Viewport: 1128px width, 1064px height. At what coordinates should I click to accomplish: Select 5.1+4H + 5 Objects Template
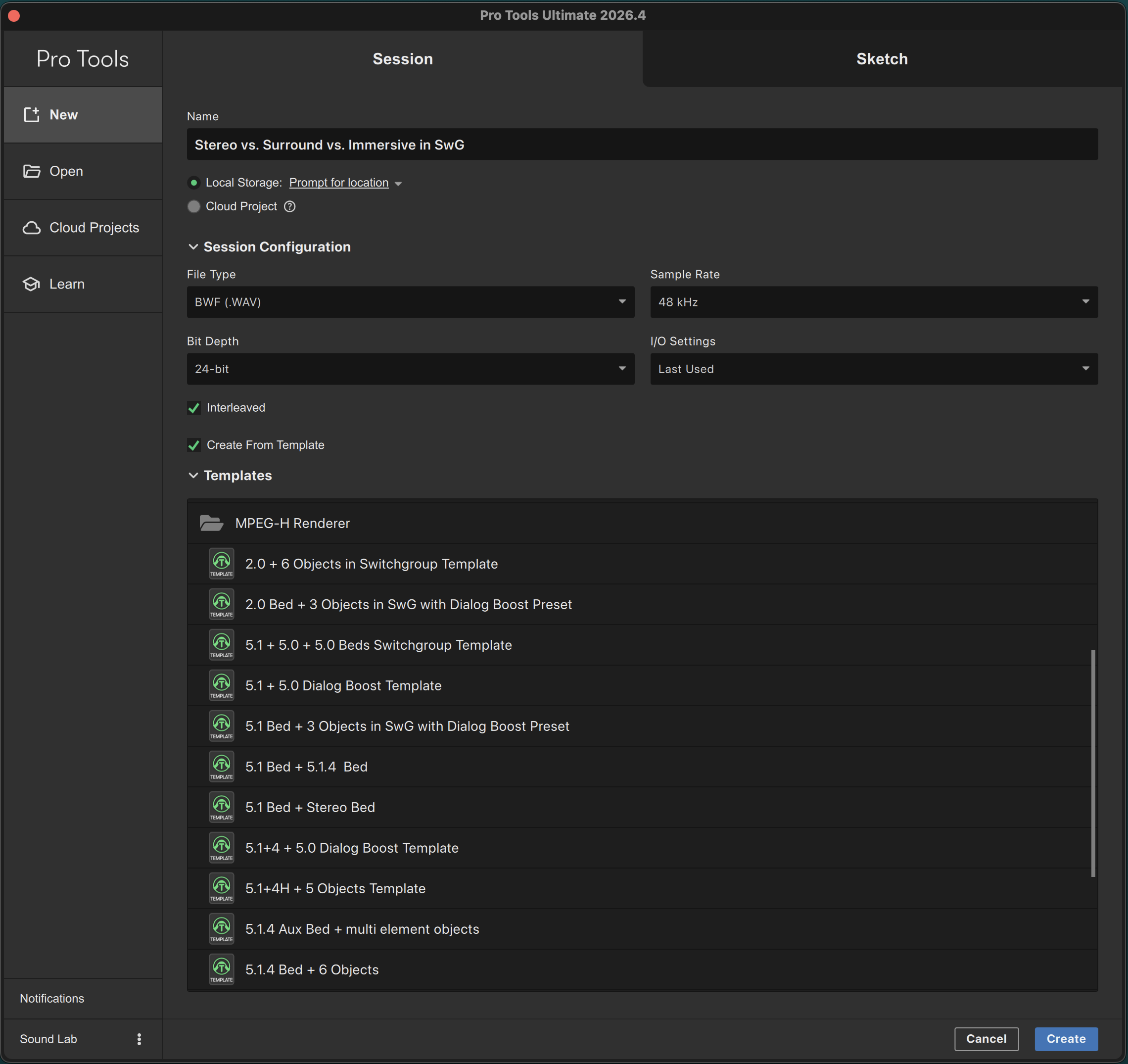[642, 888]
